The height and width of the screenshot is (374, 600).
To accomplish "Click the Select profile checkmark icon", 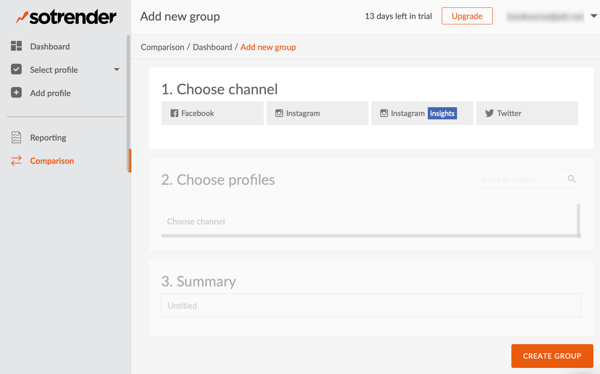I will point(16,69).
